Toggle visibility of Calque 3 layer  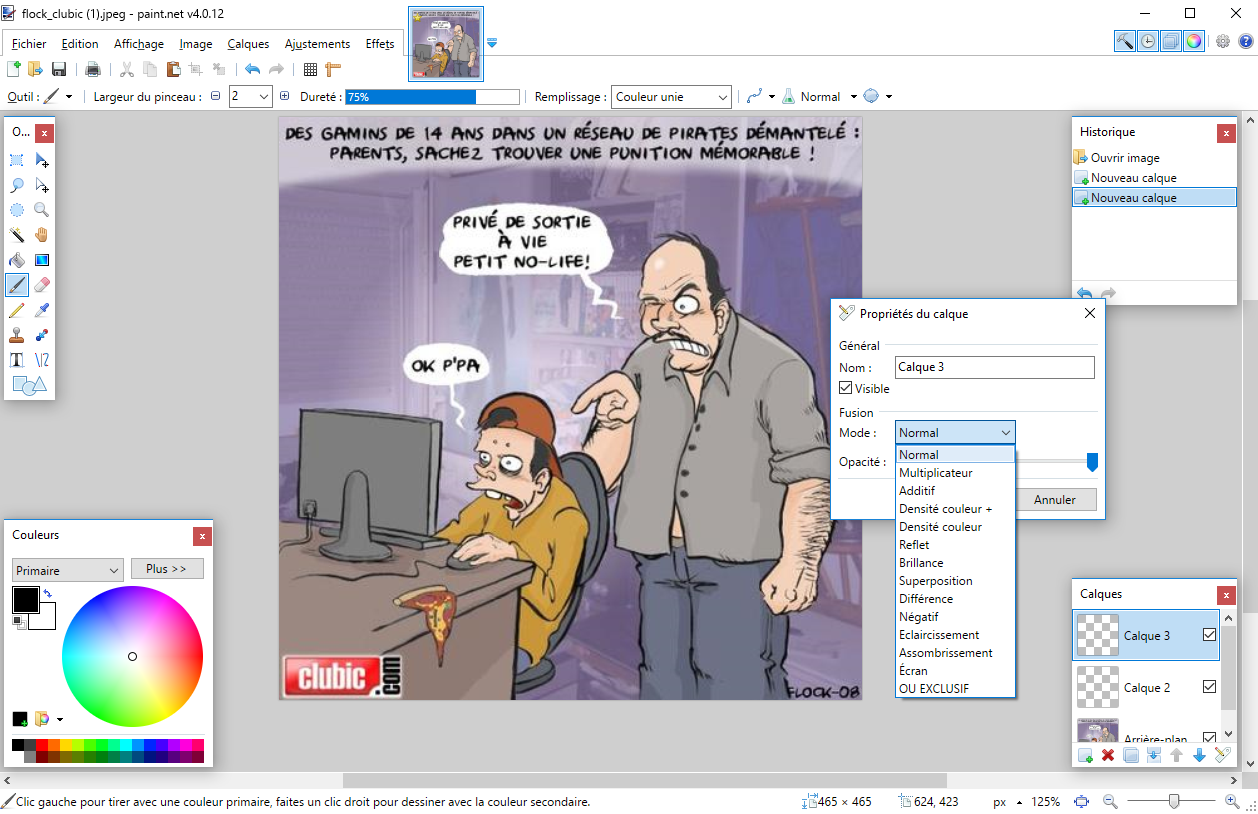point(1209,635)
